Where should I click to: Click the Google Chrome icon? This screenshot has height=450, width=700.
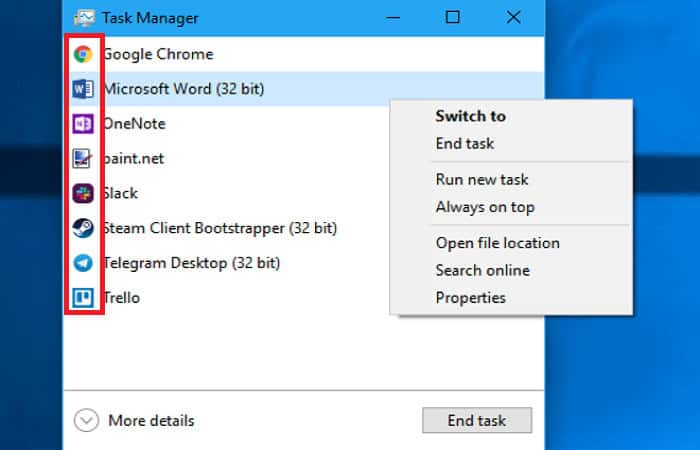pyautogui.click(x=83, y=54)
